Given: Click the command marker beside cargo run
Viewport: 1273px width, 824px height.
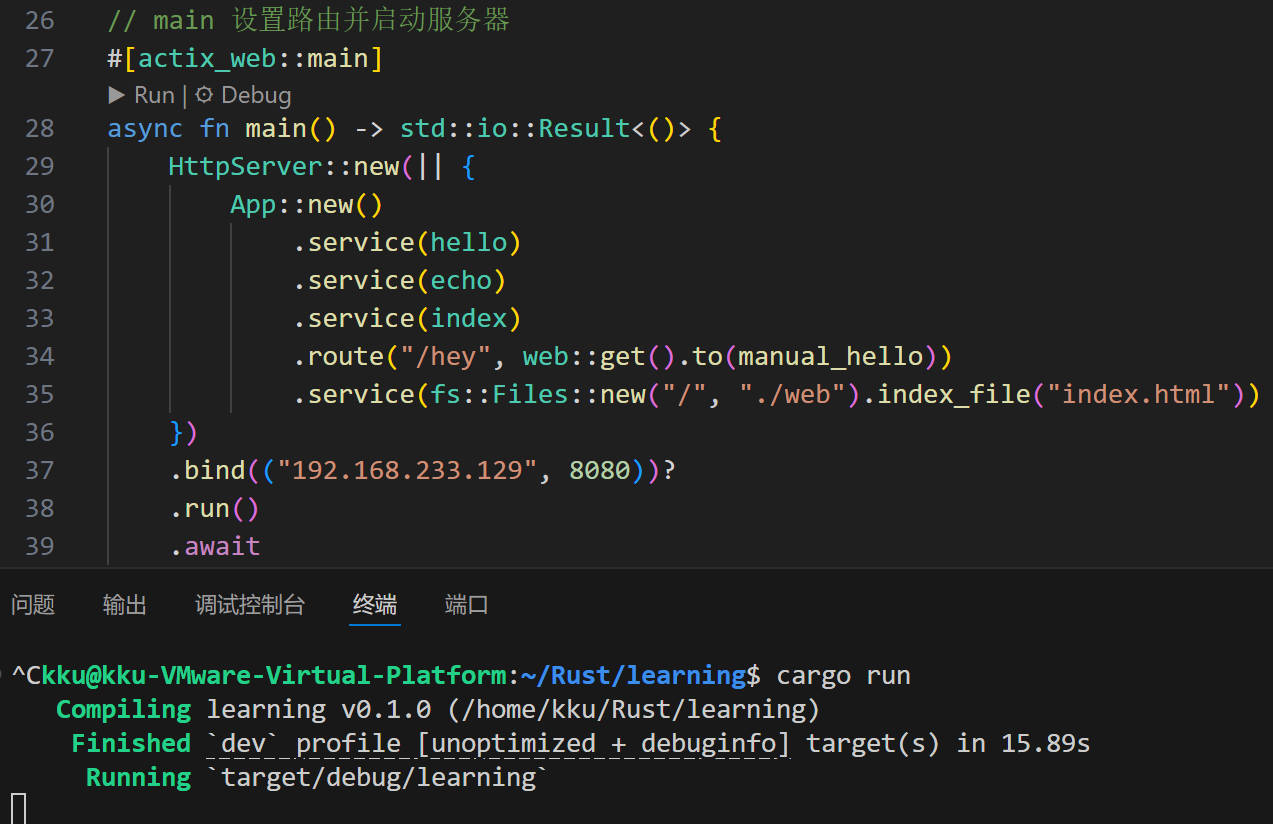Looking at the screenshot, I should pyautogui.click(x=4, y=675).
